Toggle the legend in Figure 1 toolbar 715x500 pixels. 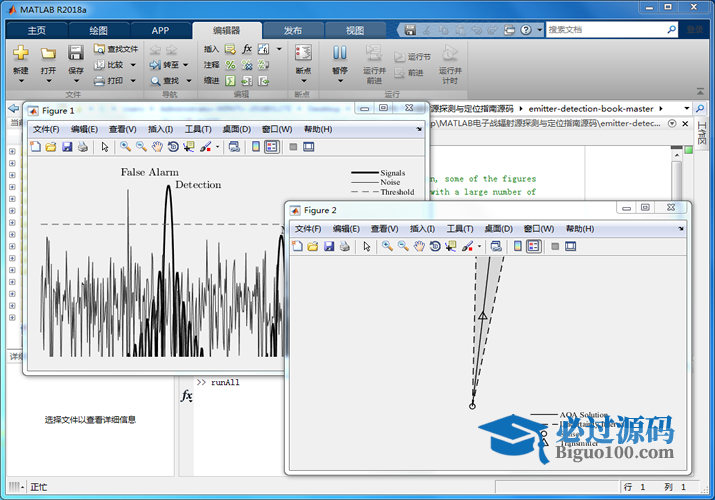pos(270,147)
